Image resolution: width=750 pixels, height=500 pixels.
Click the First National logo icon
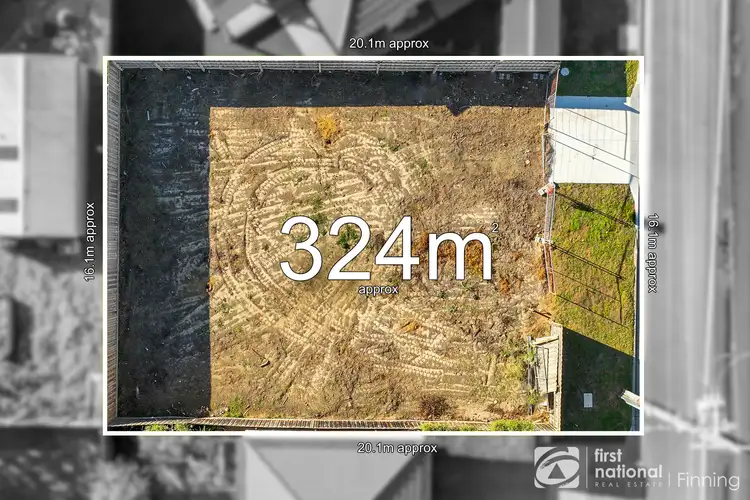(558, 467)
